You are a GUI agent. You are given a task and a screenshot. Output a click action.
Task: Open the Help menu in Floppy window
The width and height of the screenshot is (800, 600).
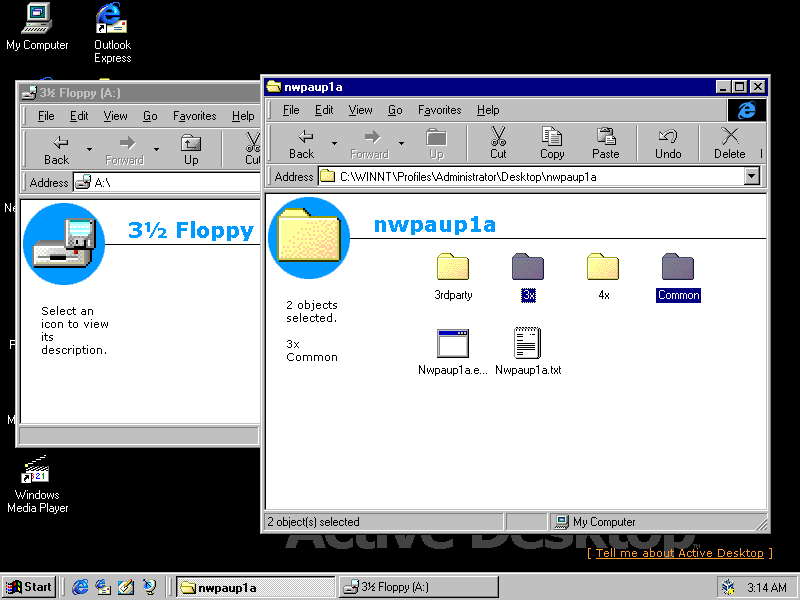(x=243, y=116)
